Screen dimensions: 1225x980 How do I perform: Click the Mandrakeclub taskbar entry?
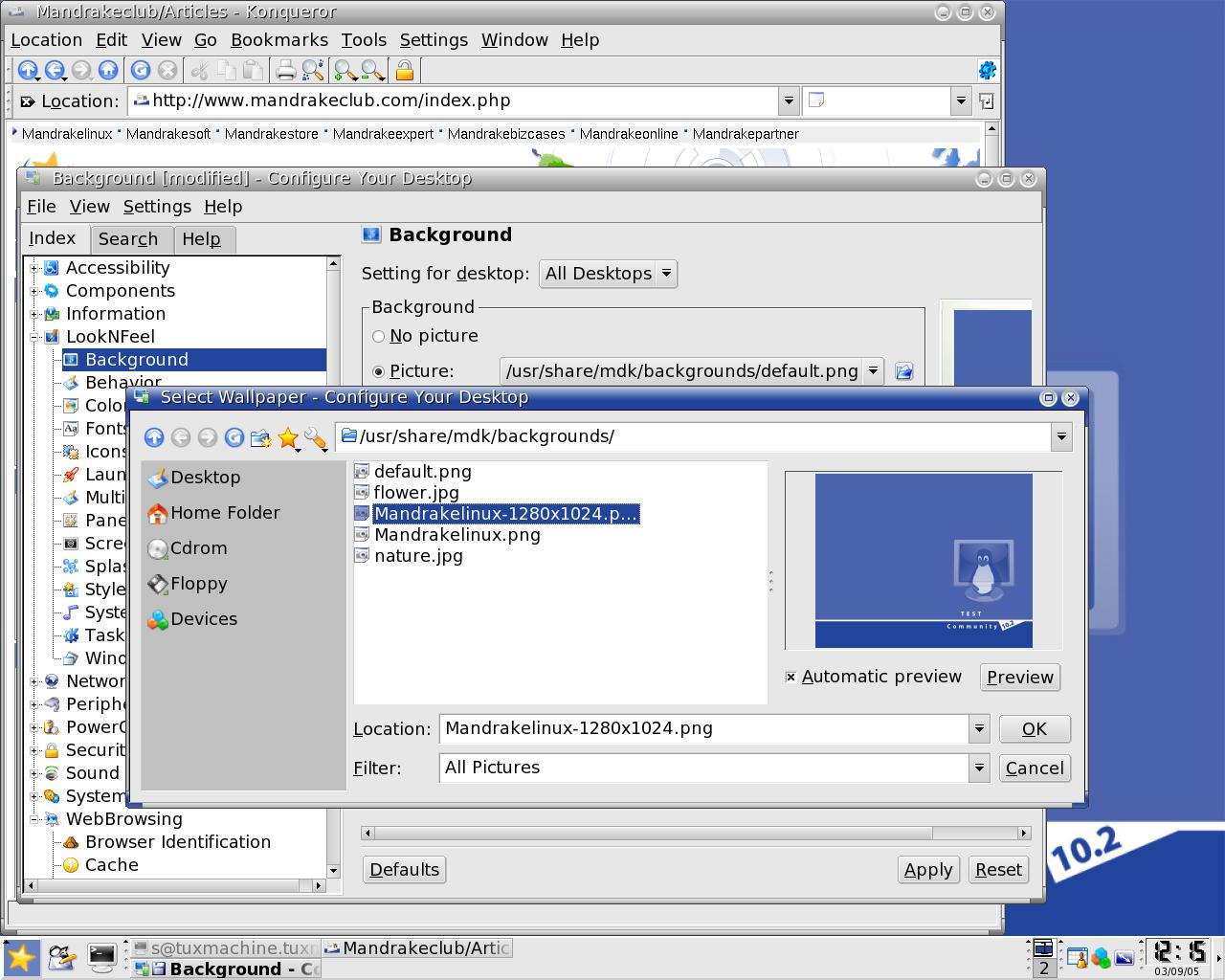(417, 948)
